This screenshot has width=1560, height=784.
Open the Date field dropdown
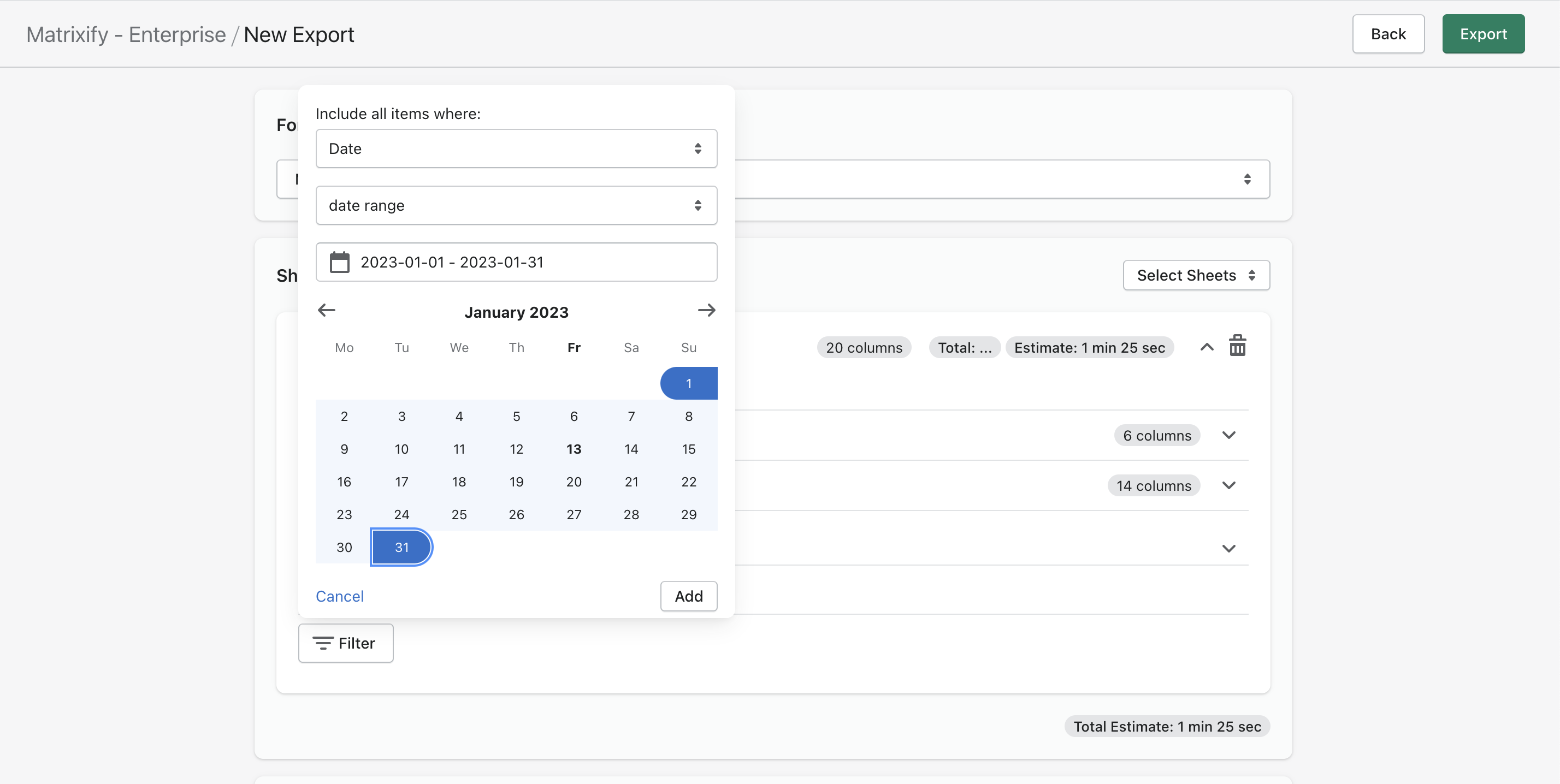coord(516,149)
